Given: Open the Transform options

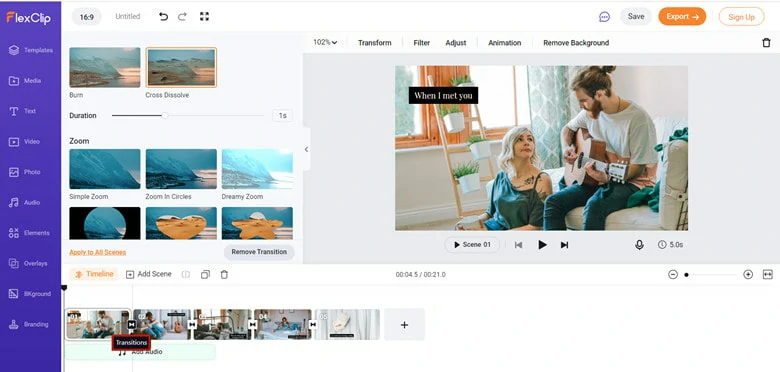Looking at the screenshot, I should 375,43.
